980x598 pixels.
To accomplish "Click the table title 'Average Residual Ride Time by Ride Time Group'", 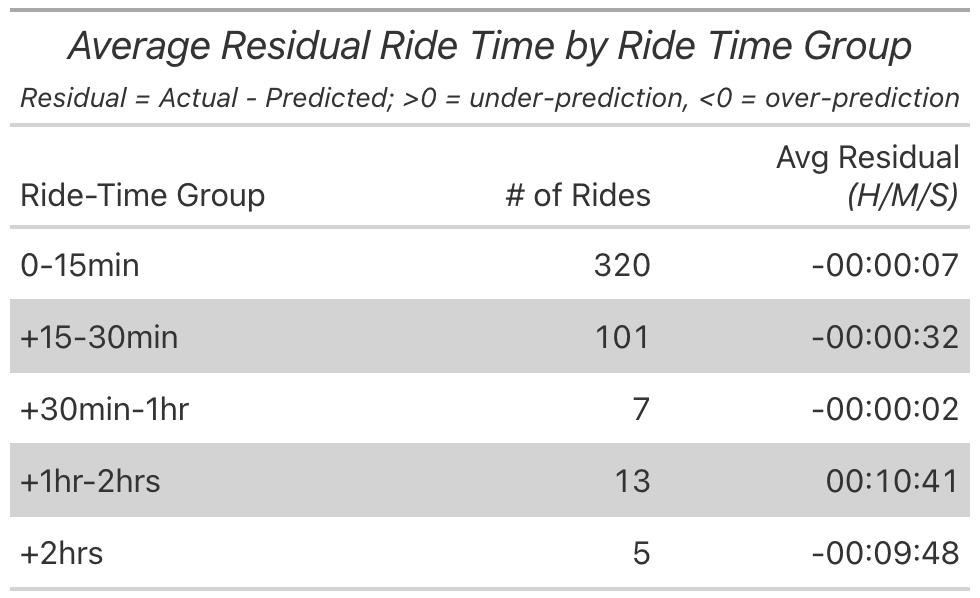I will (489, 46).
